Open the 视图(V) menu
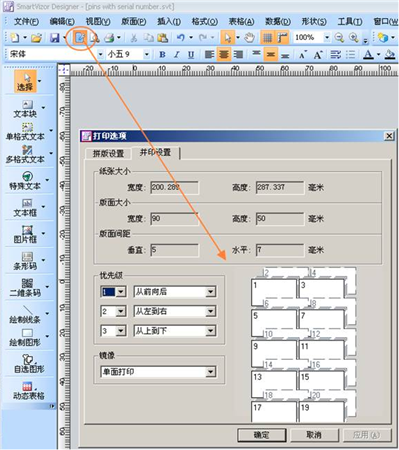Viewport: 399px width, 450px height. pos(98,22)
